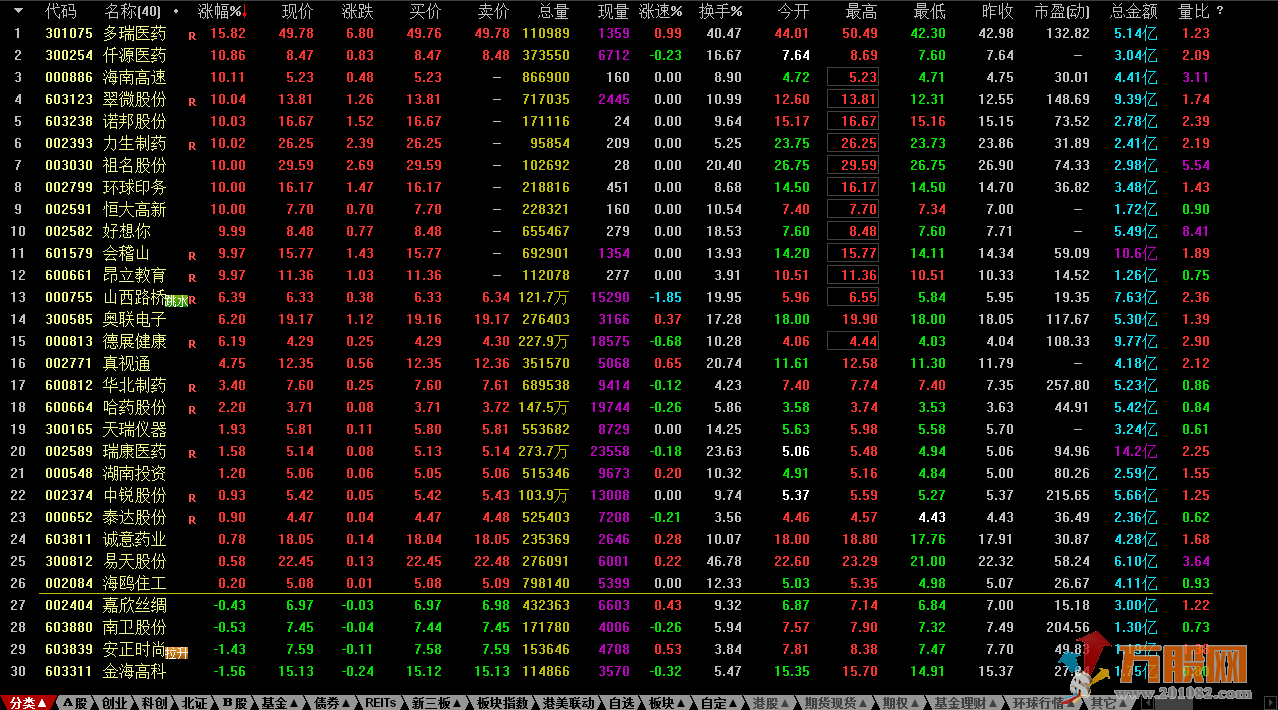
Task: Click the R marker beside 翠微股份
Action: click(192, 101)
